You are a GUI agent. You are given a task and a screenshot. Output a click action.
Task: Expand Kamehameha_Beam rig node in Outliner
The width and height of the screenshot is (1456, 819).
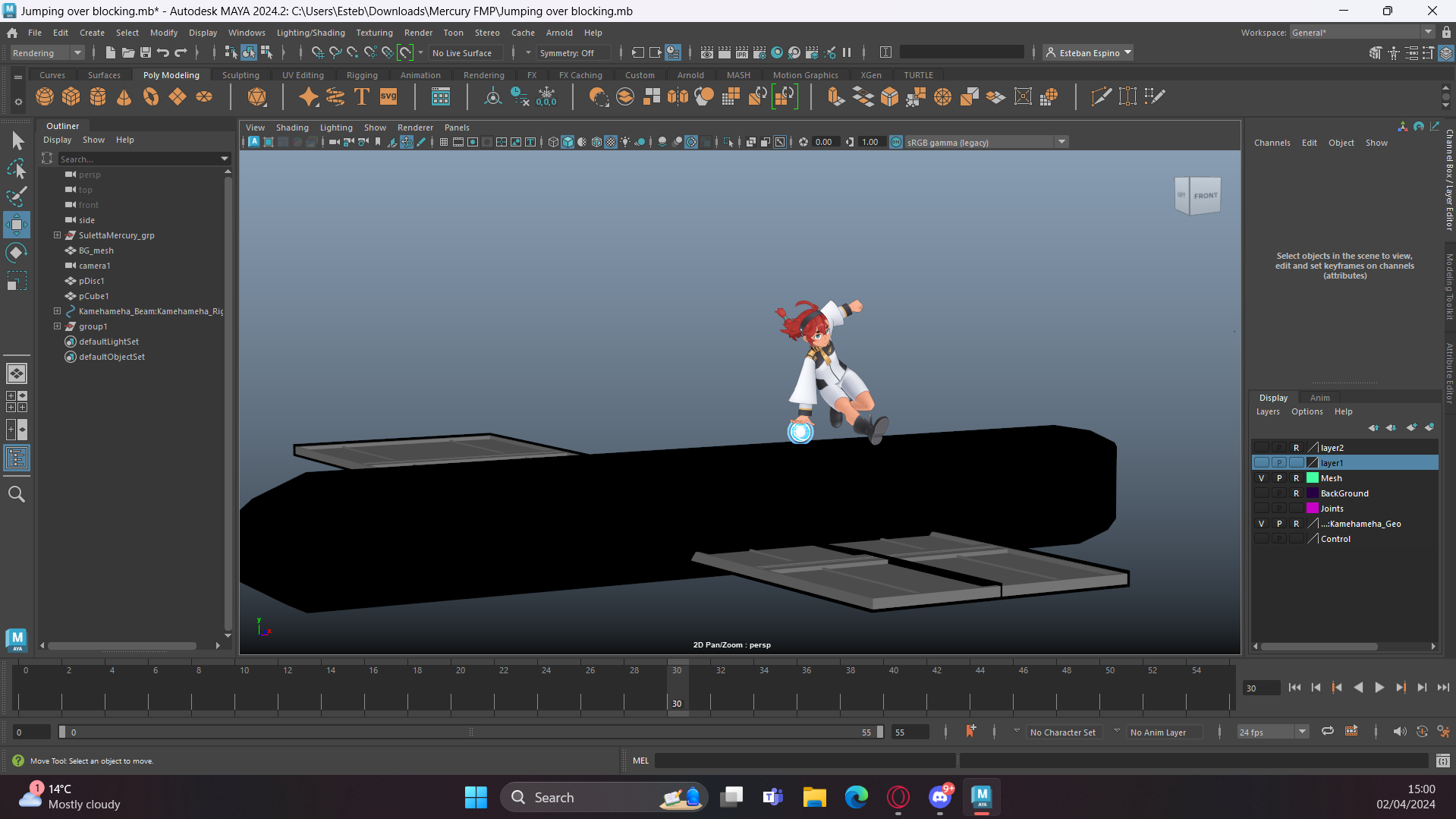(57, 311)
